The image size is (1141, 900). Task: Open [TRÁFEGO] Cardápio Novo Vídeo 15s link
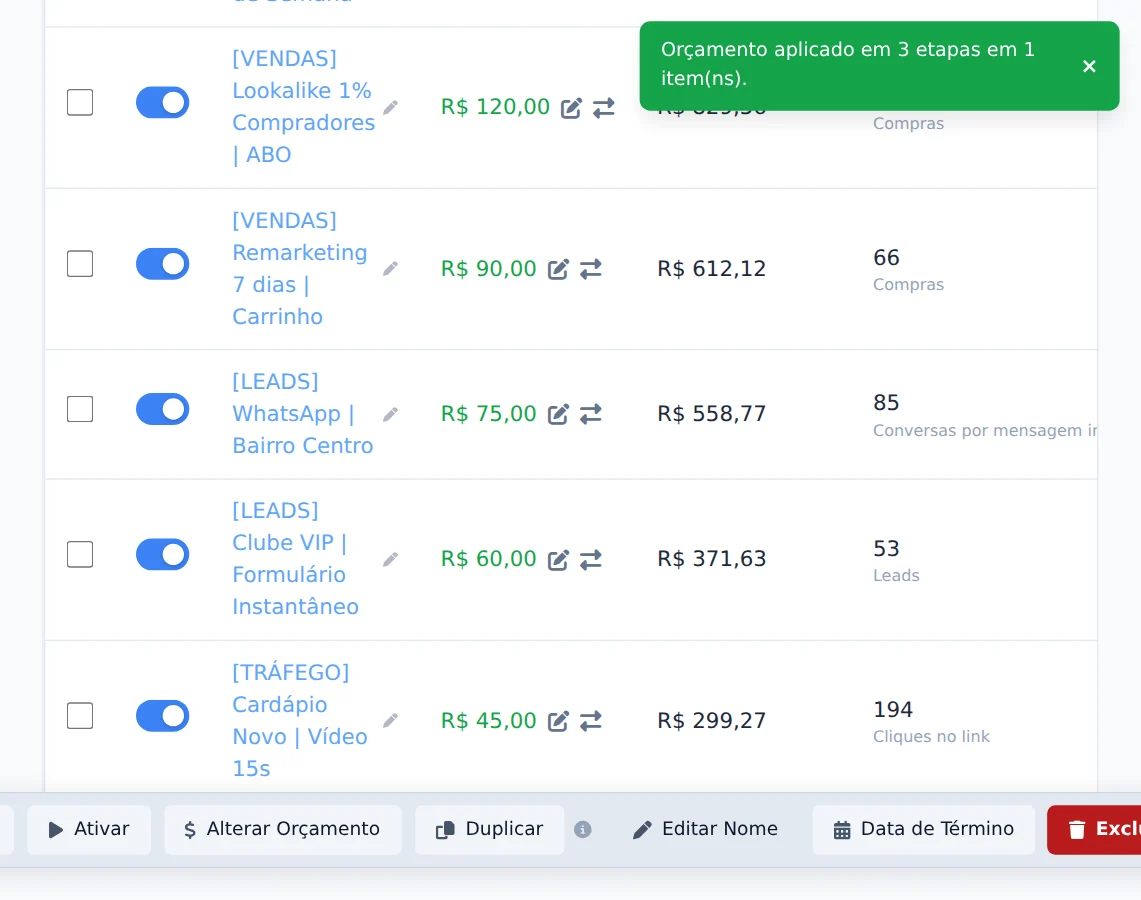click(300, 720)
